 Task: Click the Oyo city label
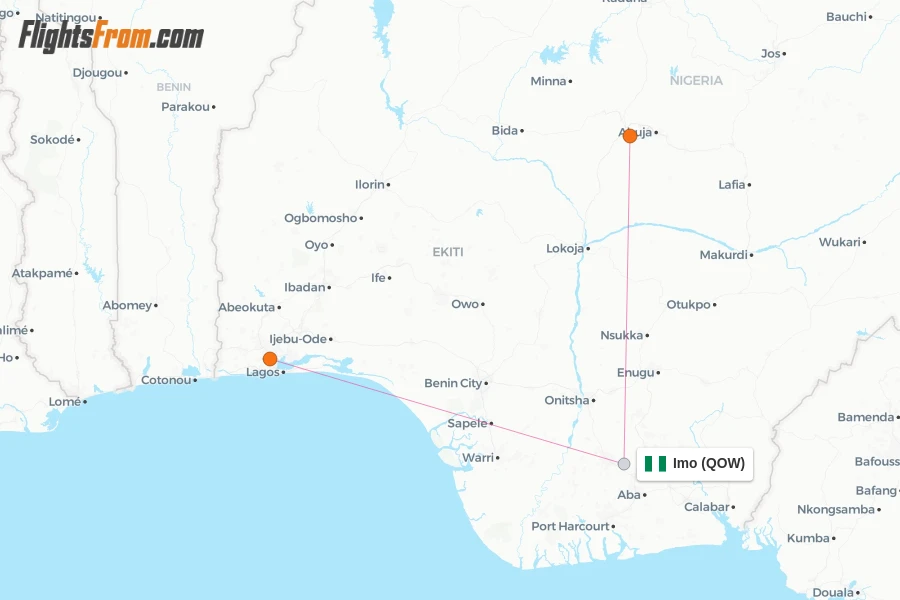316,245
